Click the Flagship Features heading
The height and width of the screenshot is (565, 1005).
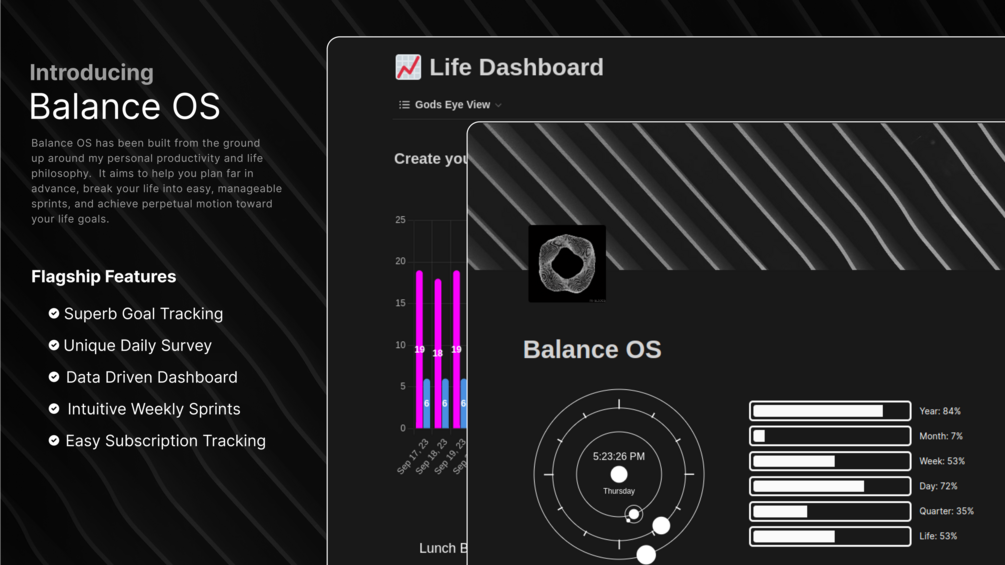104,276
